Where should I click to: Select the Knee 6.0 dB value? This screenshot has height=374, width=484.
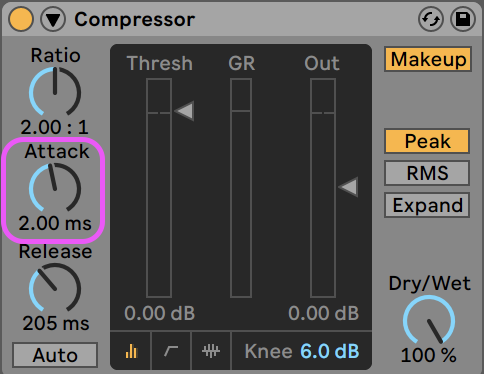[329, 351]
